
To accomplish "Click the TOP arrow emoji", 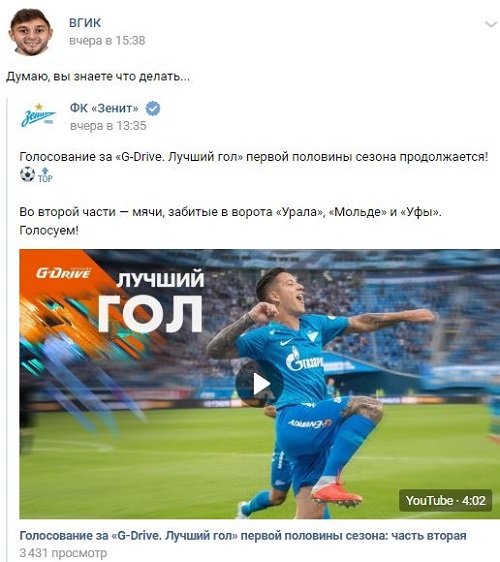I will click(x=45, y=175).
